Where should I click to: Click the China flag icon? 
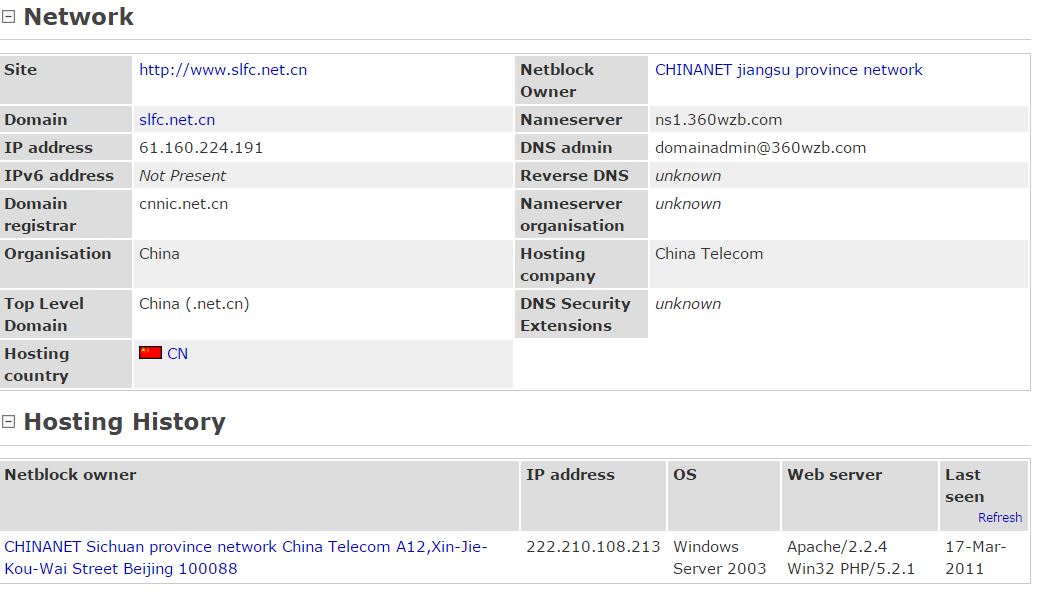click(x=150, y=353)
